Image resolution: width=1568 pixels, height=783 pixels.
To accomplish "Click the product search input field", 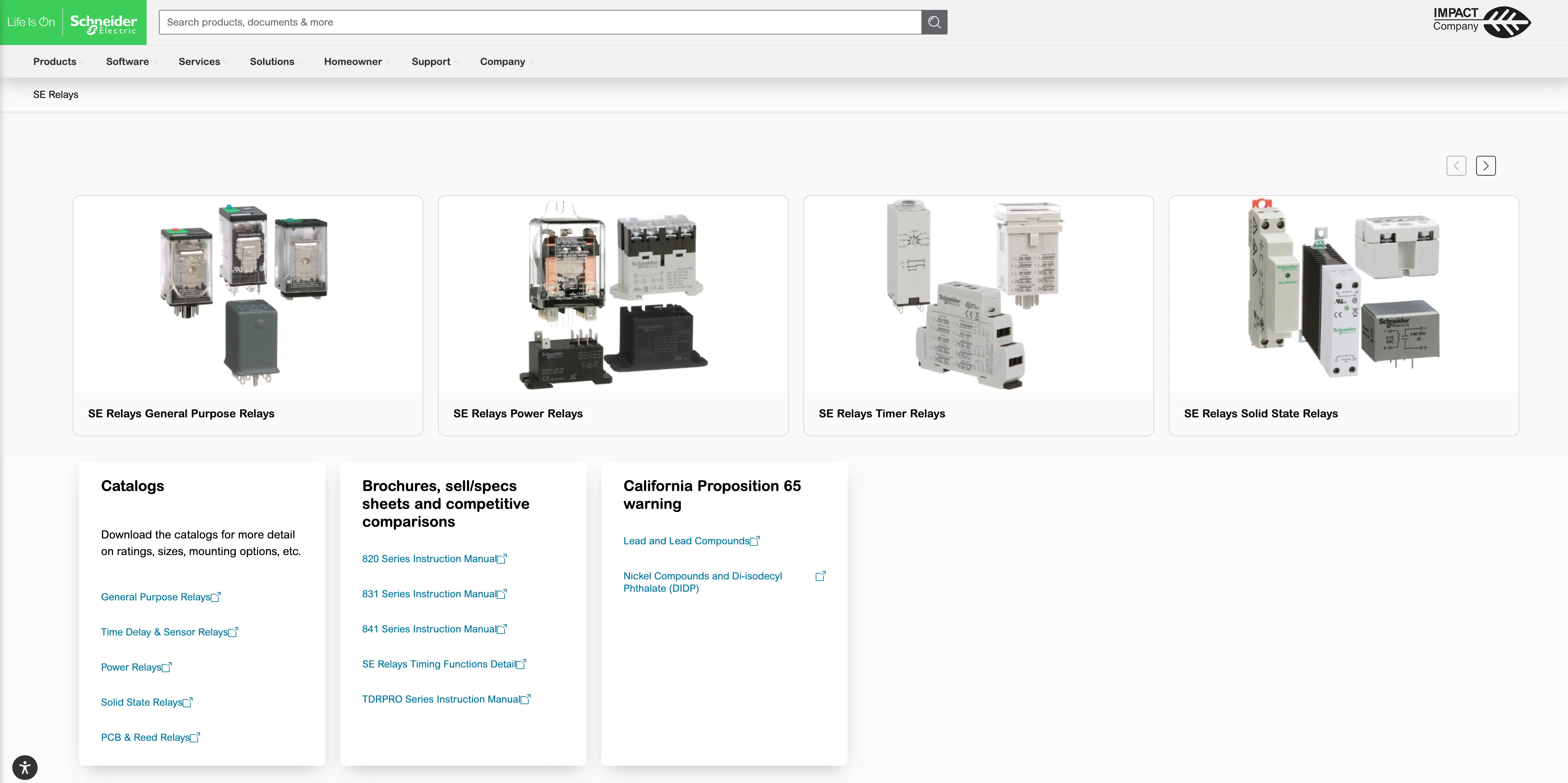I will click(x=542, y=22).
